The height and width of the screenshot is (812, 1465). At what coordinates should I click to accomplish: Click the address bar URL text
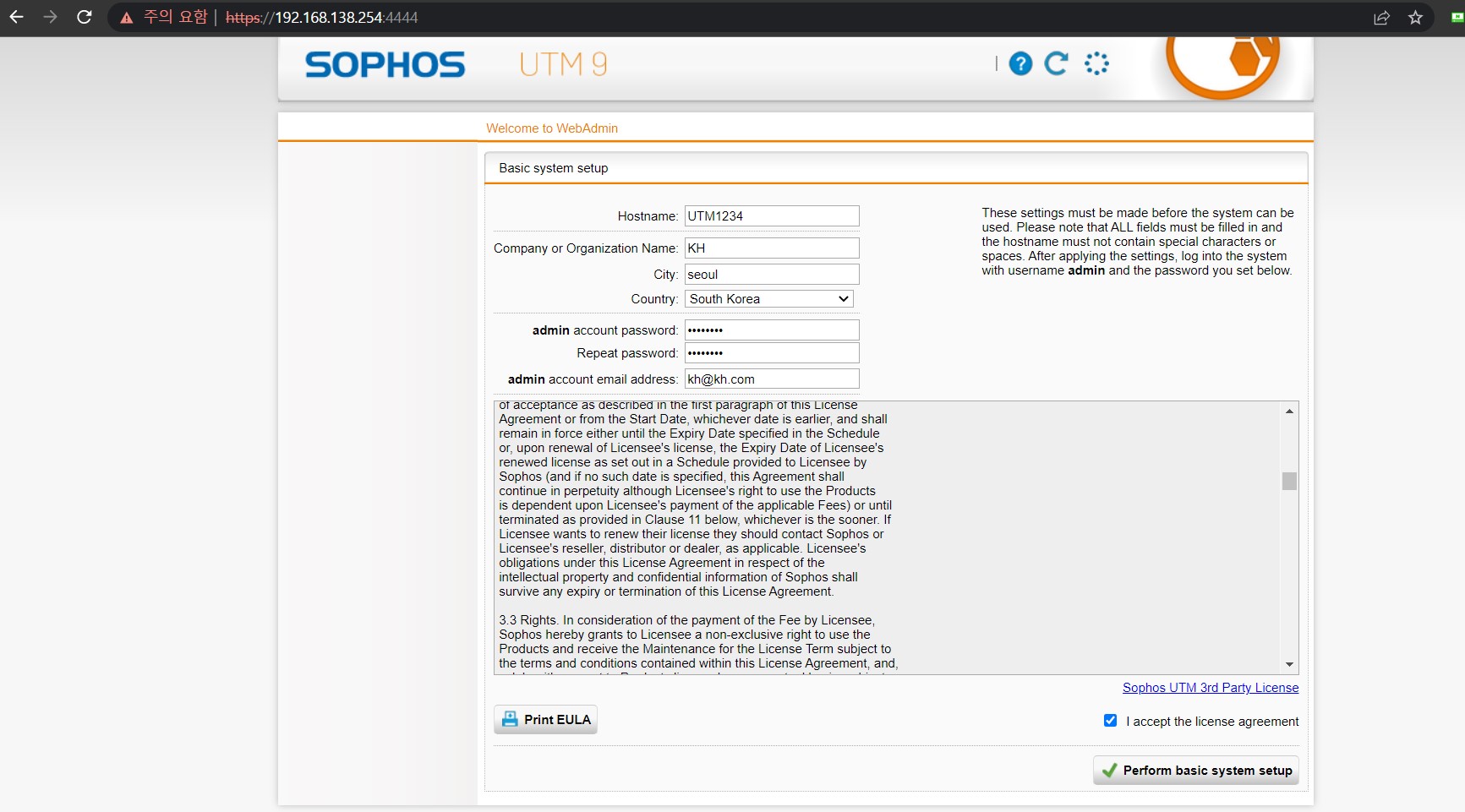(322, 18)
